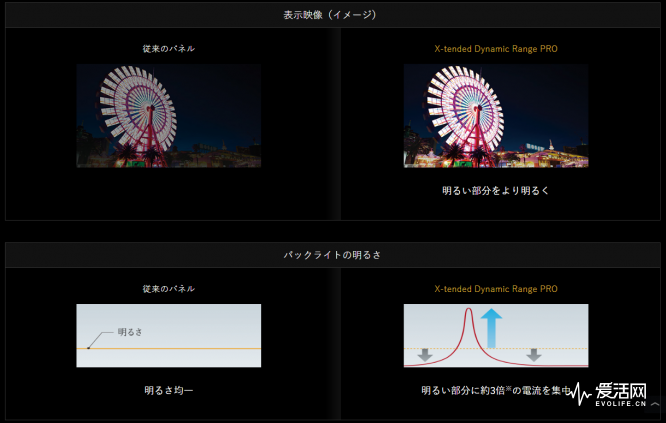The image size is (666, 423).
Task: Click the 明るい部分をより明るく caption
Action: point(496,191)
